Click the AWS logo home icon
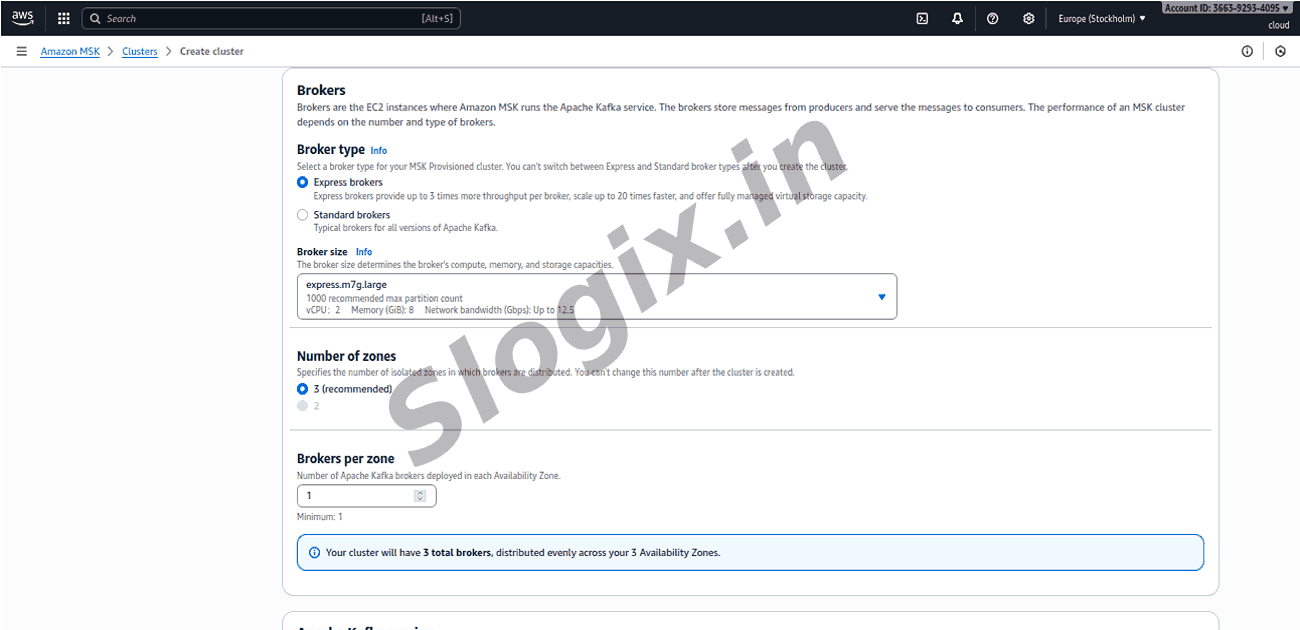The height and width of the screenshot is (630, 1300). click(x=22, y=17)
